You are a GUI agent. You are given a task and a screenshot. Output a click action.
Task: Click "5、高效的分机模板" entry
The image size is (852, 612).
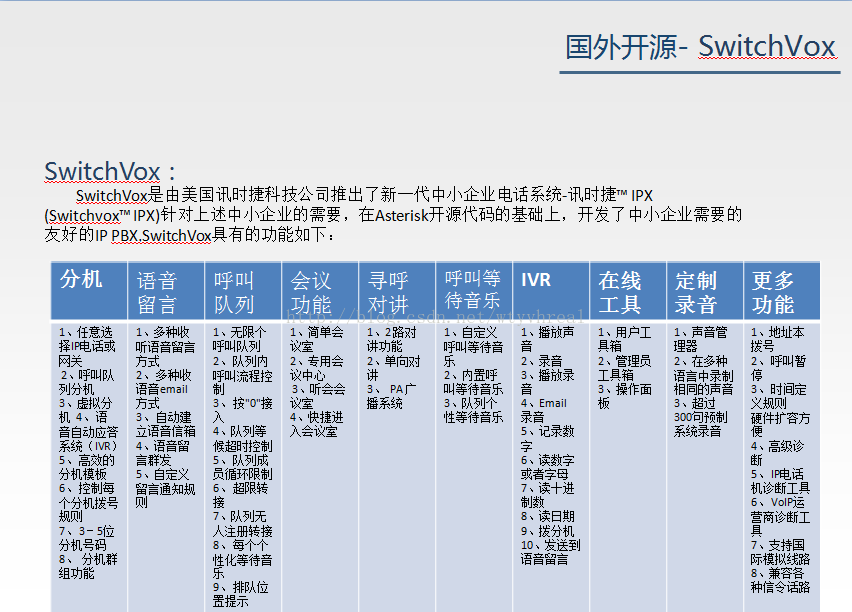[86, 467]
